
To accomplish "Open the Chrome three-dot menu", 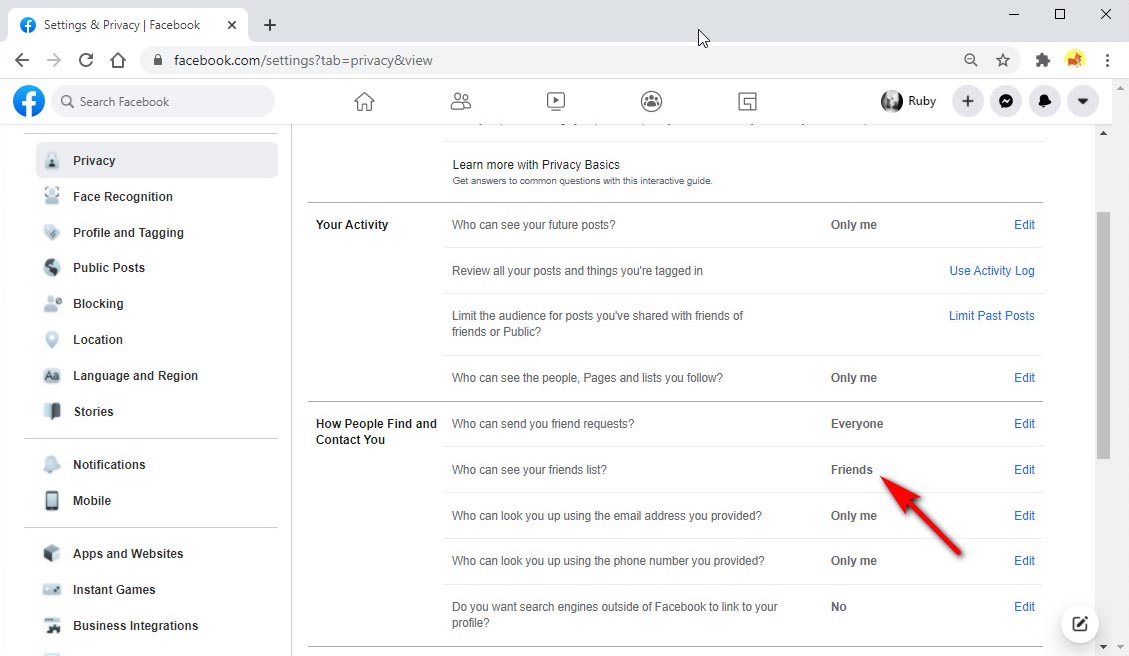I will [1107, 60].
